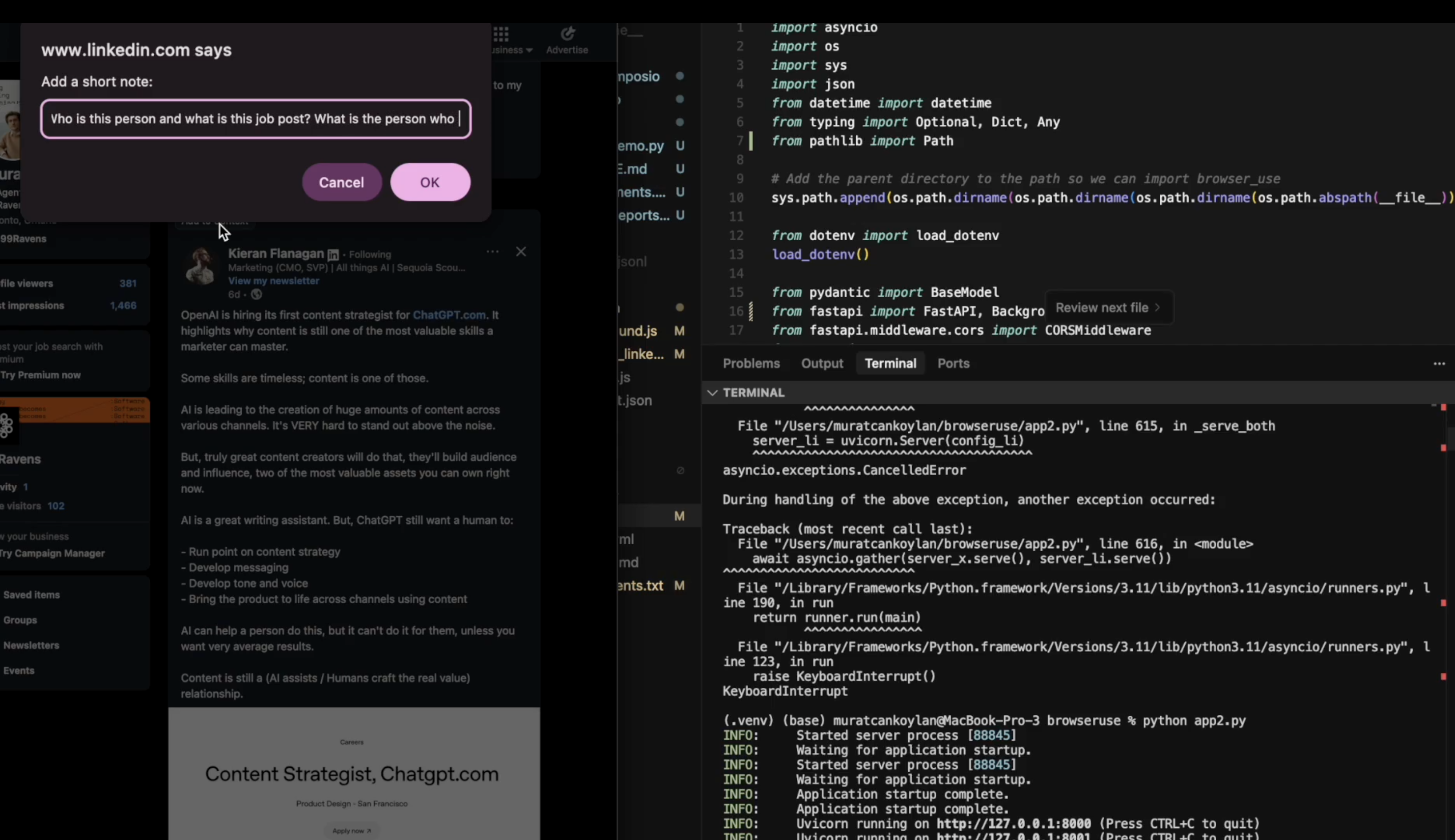Go to Saved items
Viewport: 1455px width, 840px height.
[x=31, y=595]
